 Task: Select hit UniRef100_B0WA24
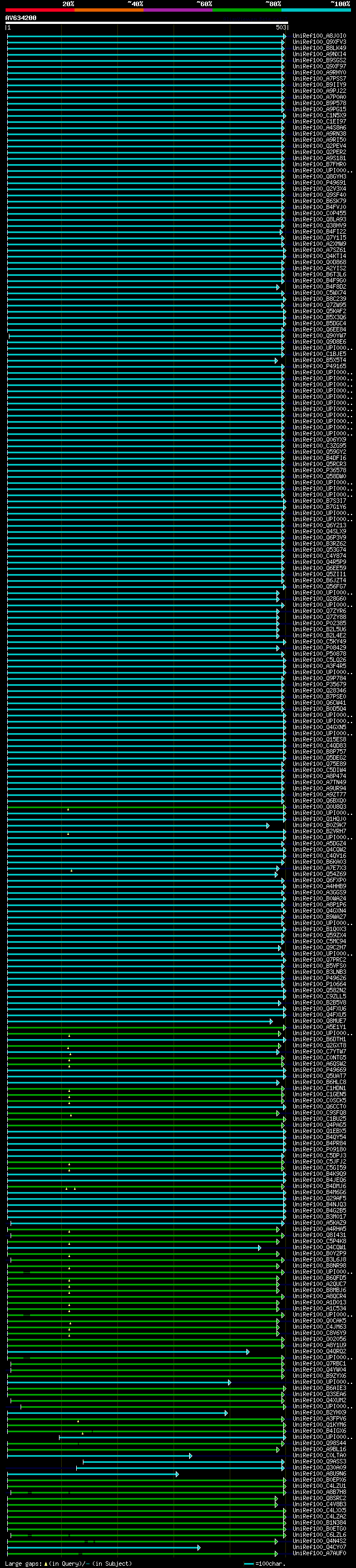click(319, 898)
